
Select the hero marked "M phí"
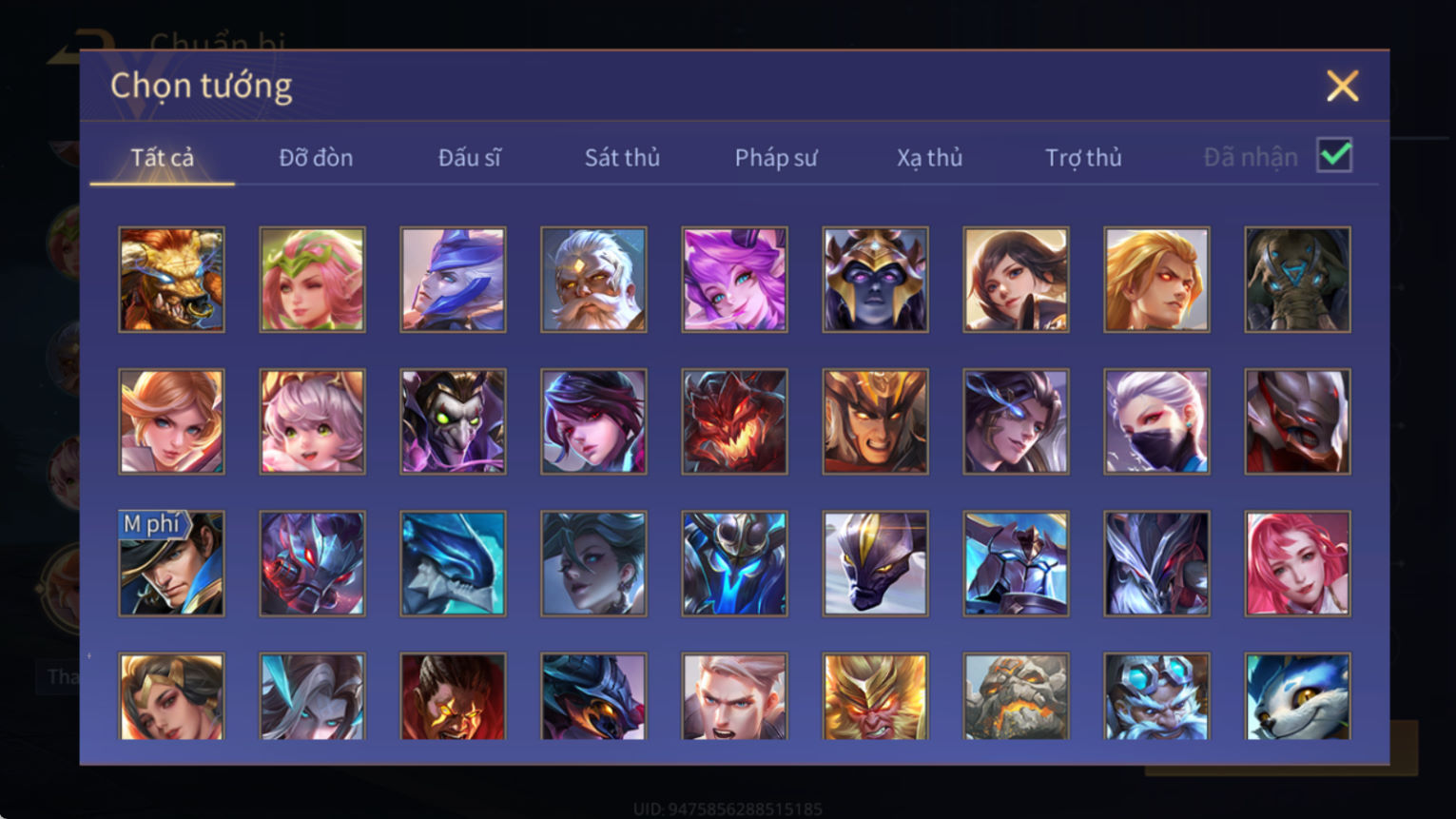(x=171, y=563)
